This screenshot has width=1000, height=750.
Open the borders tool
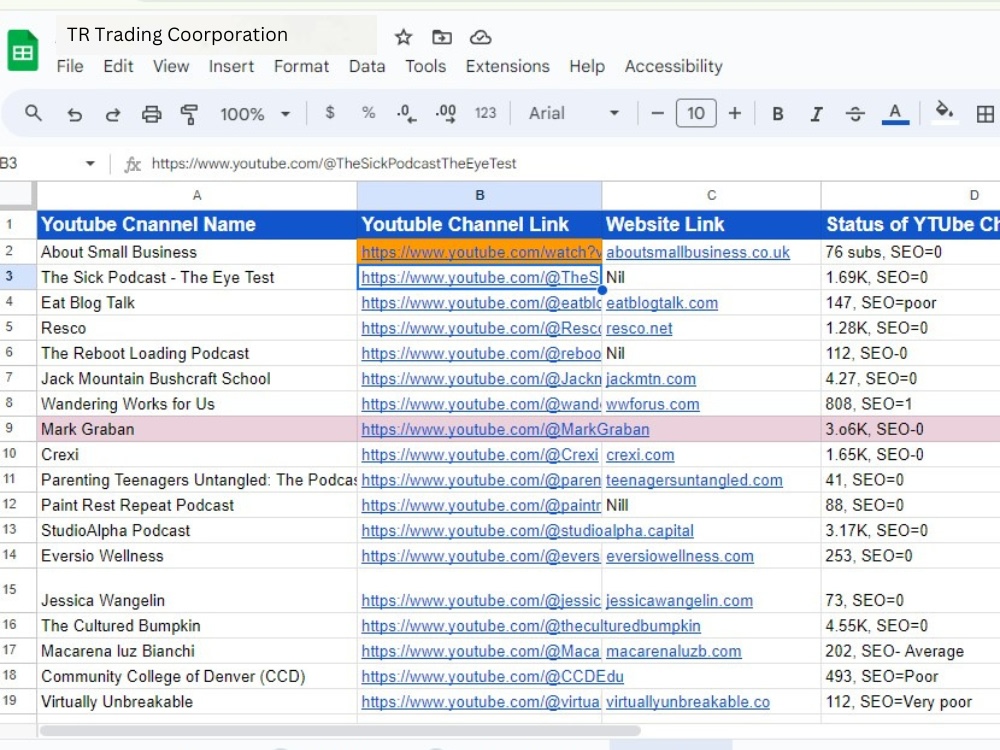point(985,114)
